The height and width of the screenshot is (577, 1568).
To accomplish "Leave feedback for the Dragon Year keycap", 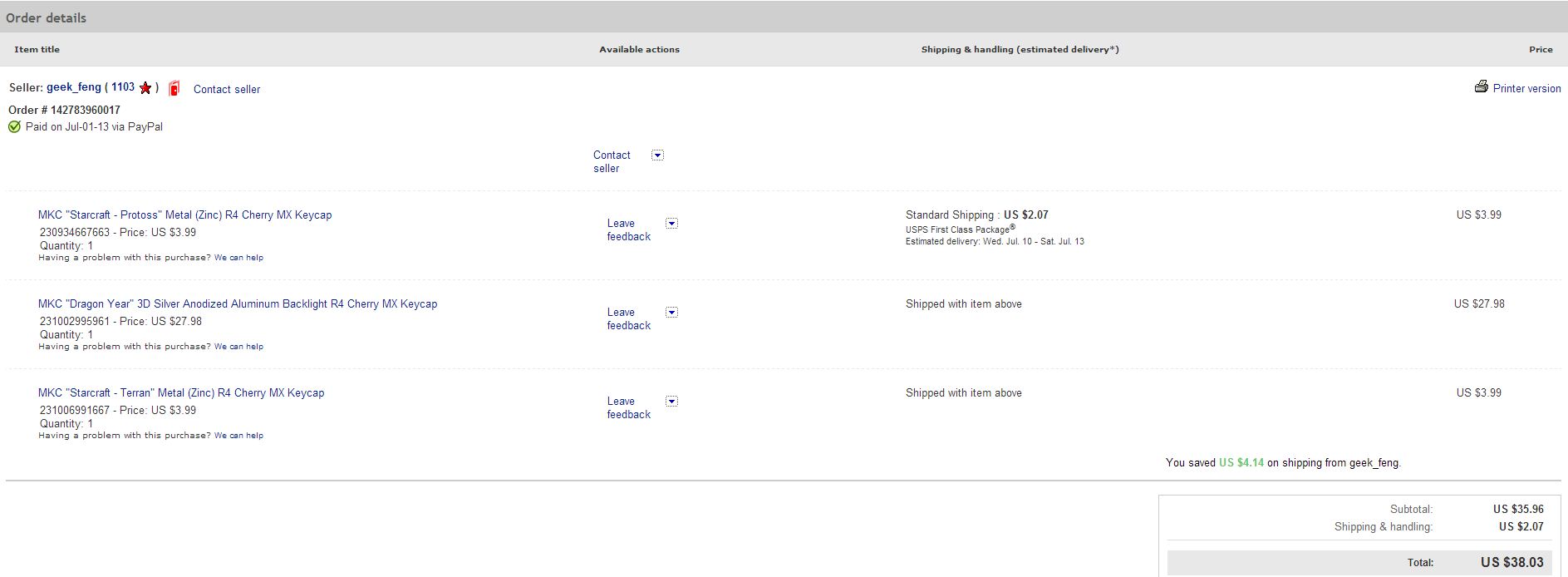I will pos(628,318).
